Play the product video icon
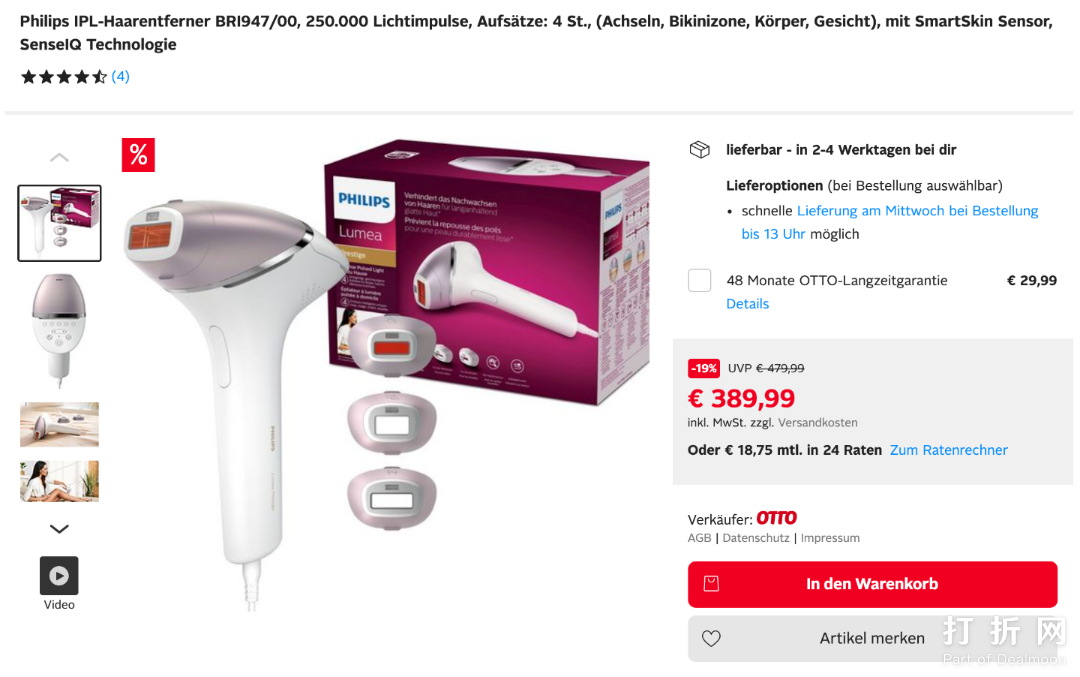The image size is (1080, 677). (x=59, y=575)
